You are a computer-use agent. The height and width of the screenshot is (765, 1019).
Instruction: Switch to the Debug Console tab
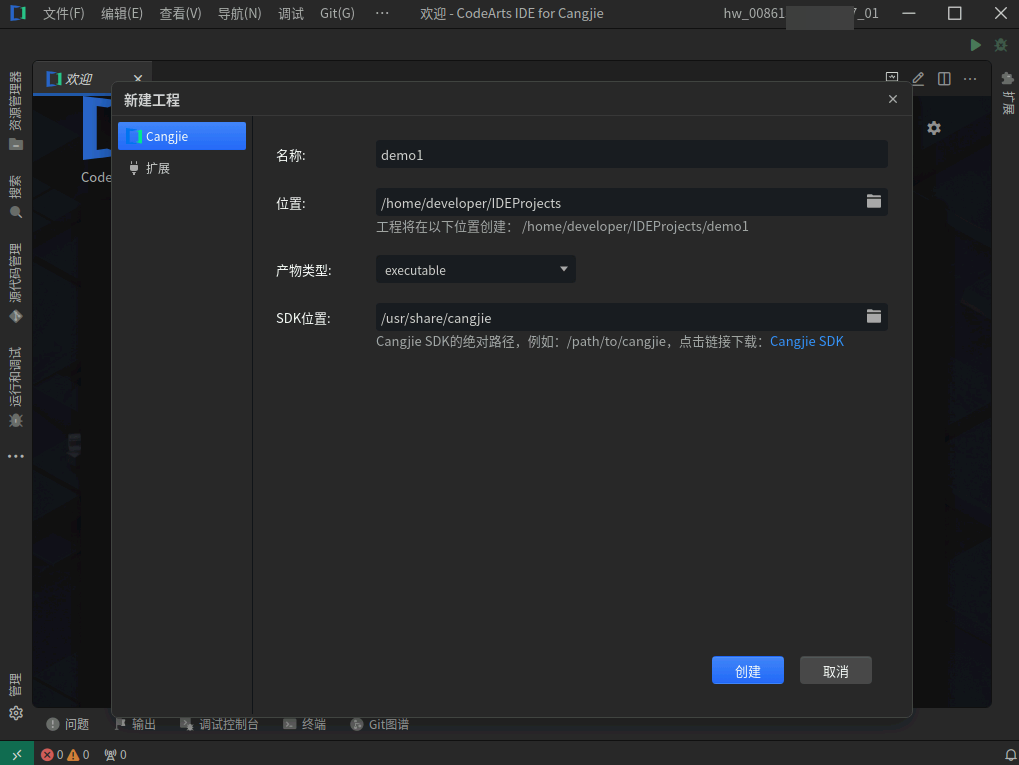[x=219, y=724]
